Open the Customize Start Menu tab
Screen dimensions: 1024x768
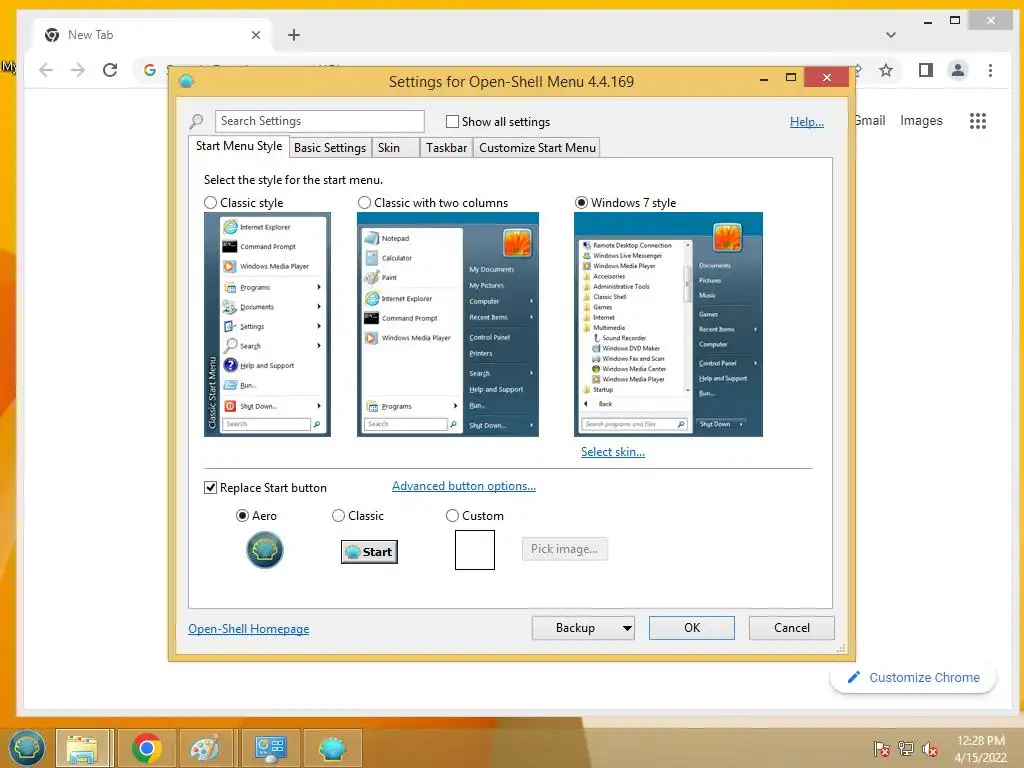[x=537, y=148]
